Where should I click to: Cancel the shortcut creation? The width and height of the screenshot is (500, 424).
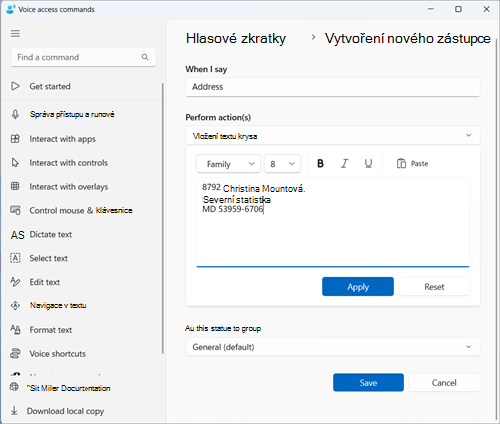[x=444, y=382]
